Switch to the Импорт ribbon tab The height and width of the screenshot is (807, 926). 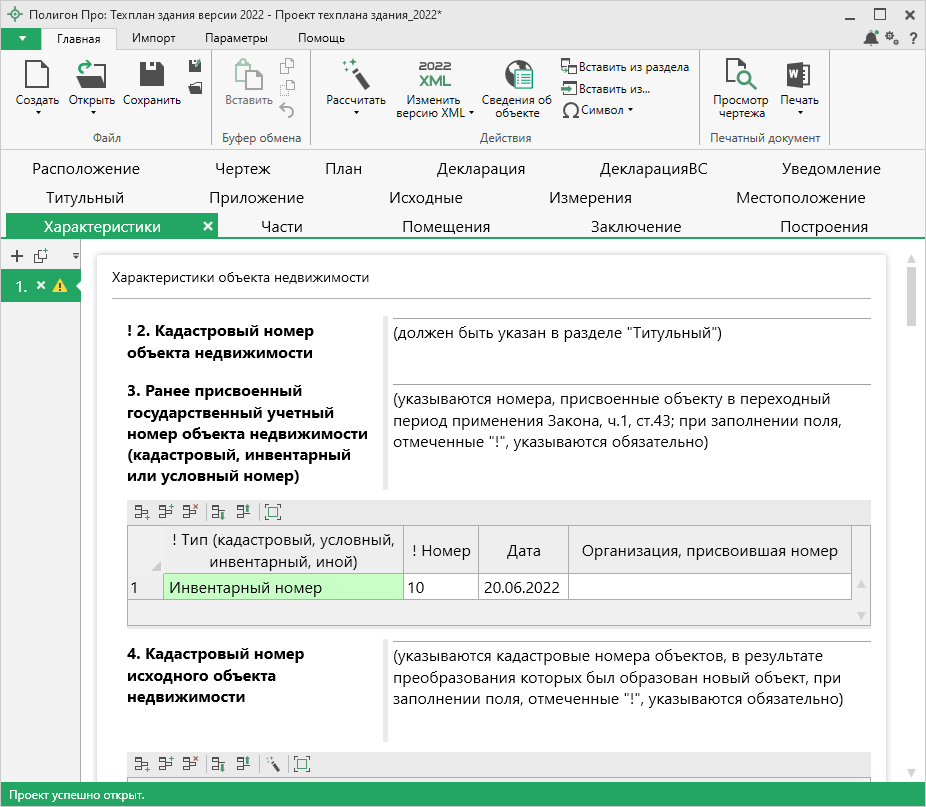pos(154,38)
